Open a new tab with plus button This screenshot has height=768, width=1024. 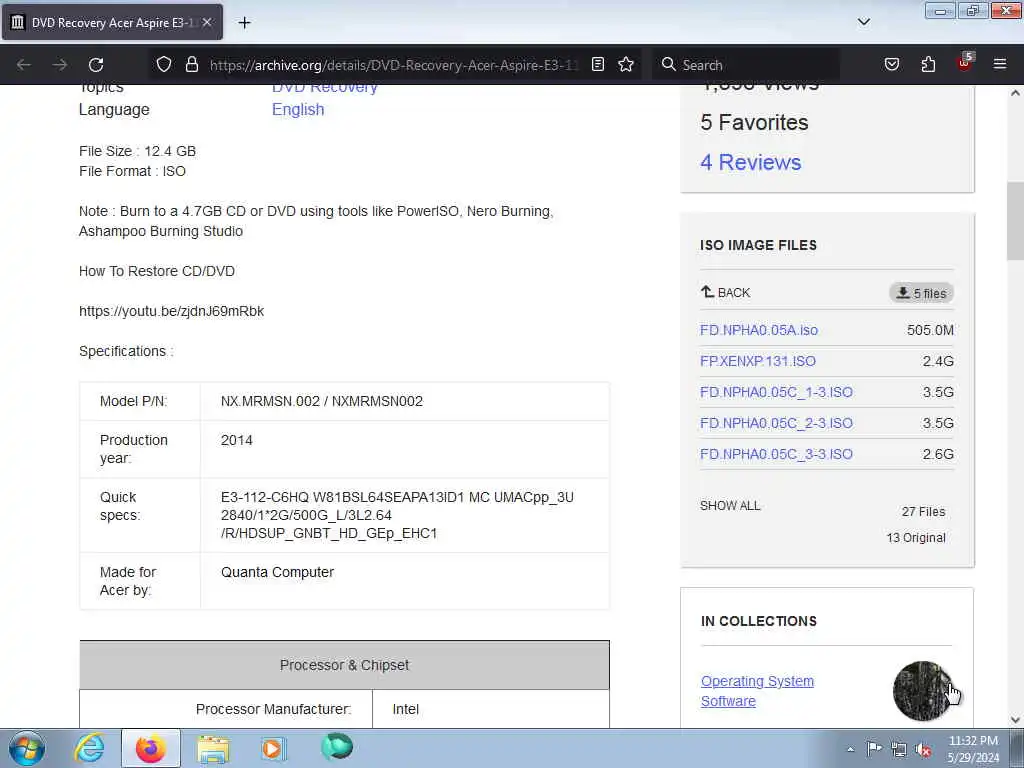pos(244,23)
